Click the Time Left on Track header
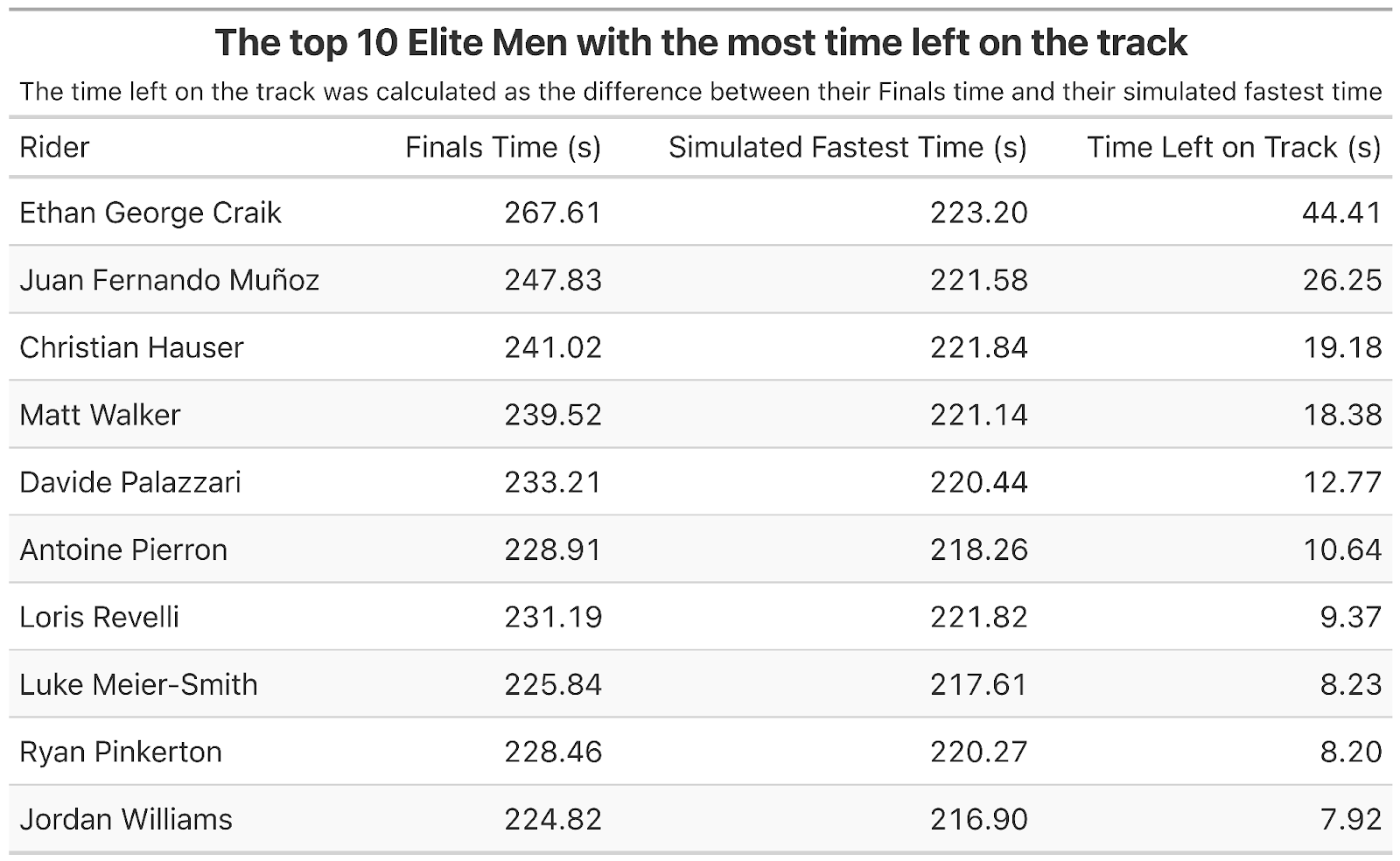This screenshot has width=1400, height=861. pyautogui.click(x=1233, y=147)
